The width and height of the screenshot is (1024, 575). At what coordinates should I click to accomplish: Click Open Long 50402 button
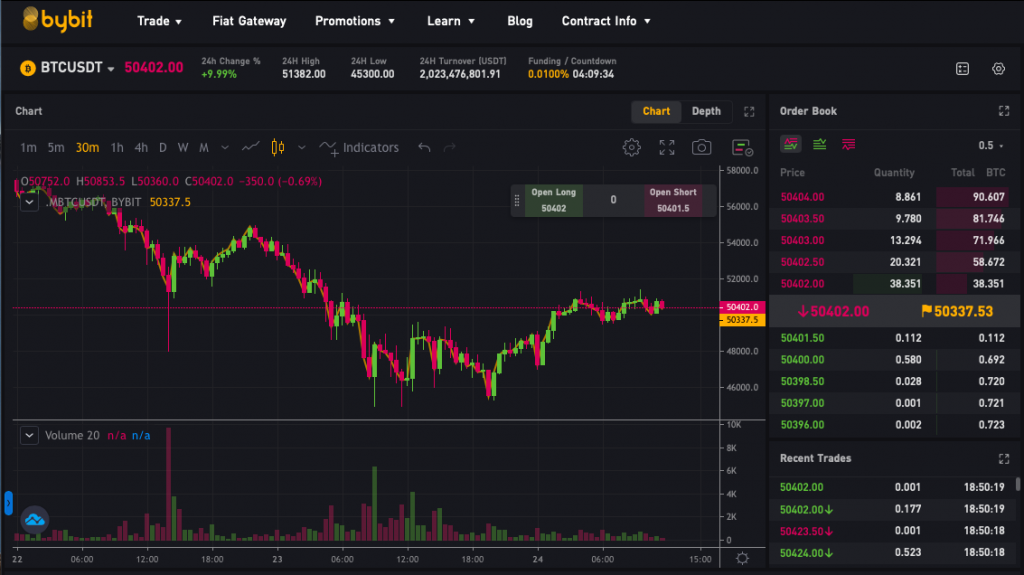click(x=553, y=201)
